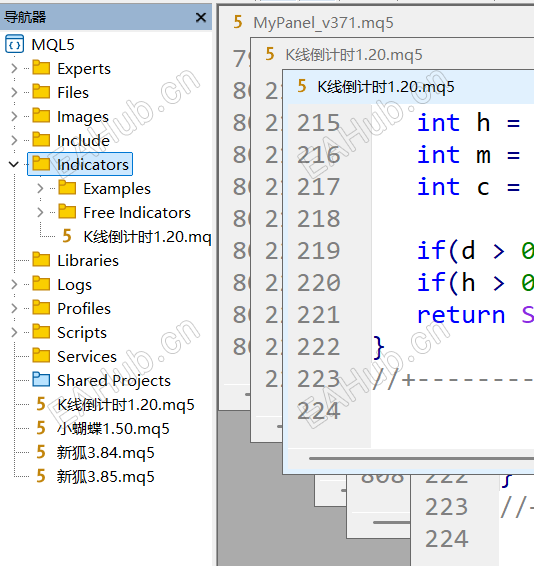534x566 pixels.
Task: Expand the Scripts folder
Action: (14, 332)
